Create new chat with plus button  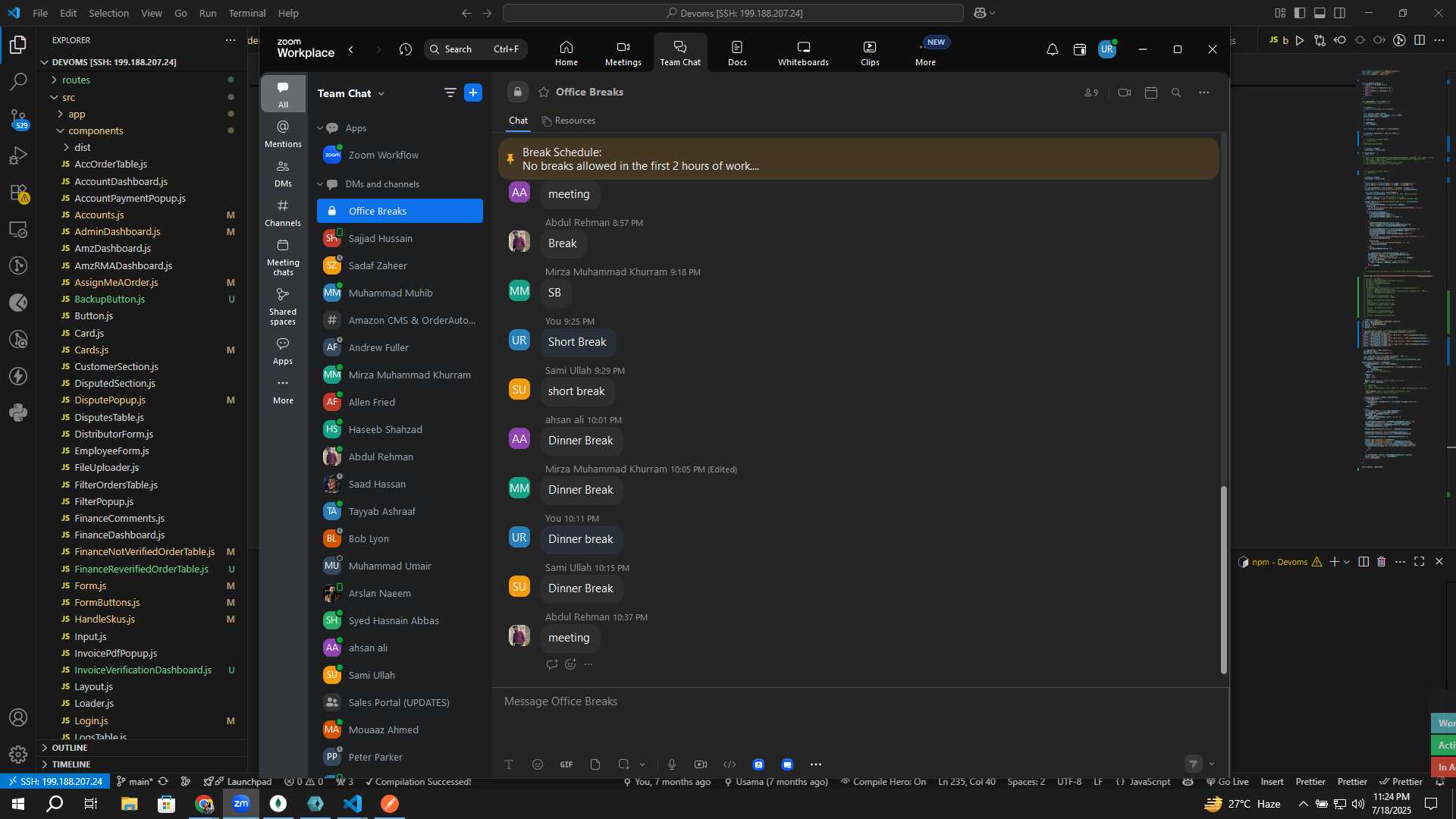point(473,93)
